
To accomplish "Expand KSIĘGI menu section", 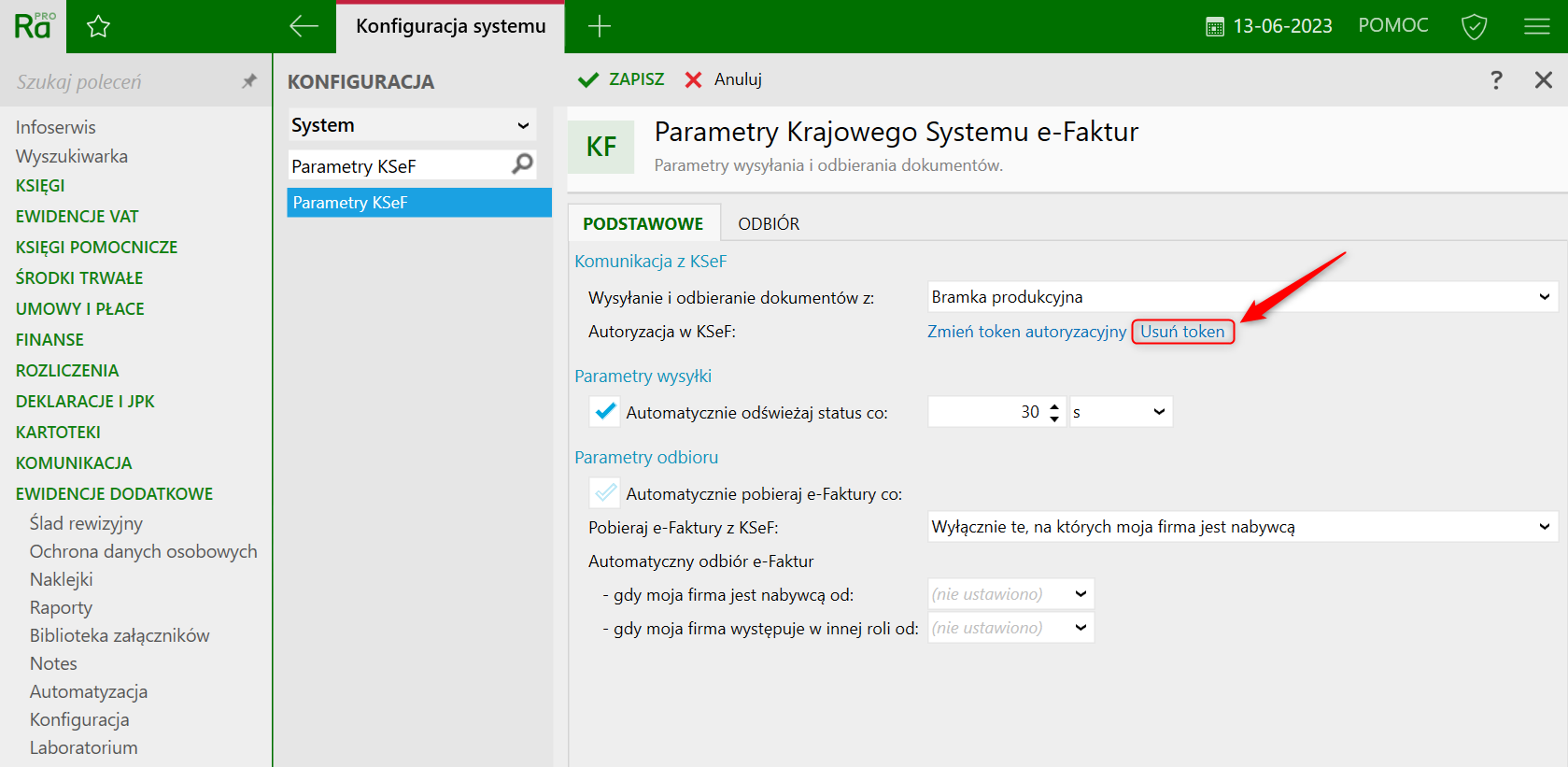I will click(40, 186).
